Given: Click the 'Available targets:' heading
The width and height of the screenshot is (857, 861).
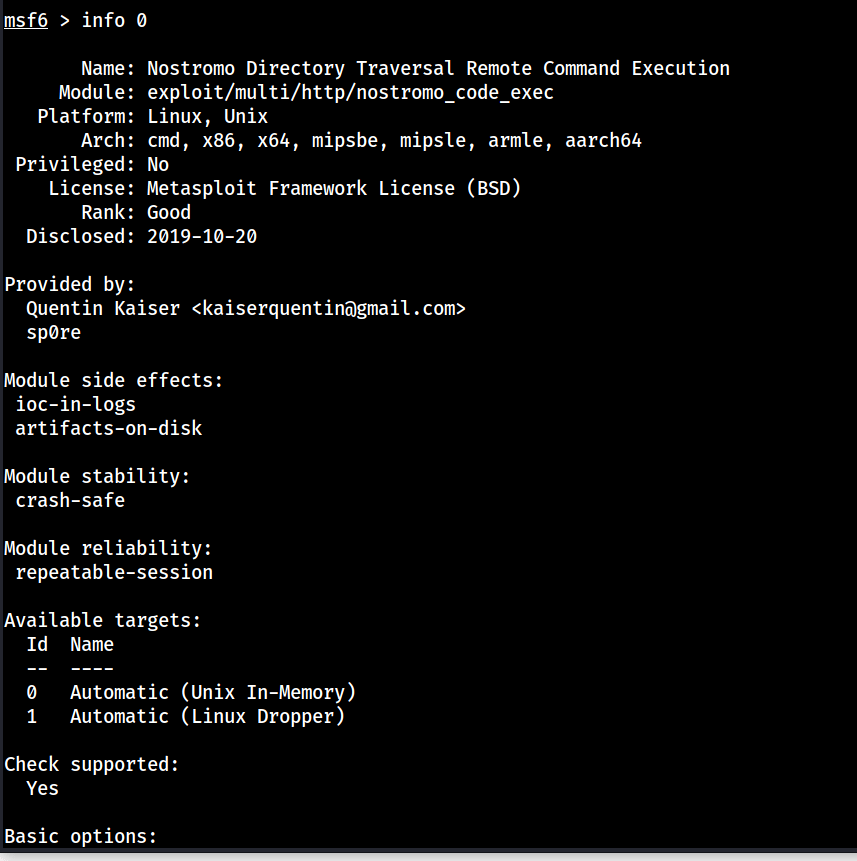Looking at the screenshot, I should pyautogui.click(x=103, y=621).
